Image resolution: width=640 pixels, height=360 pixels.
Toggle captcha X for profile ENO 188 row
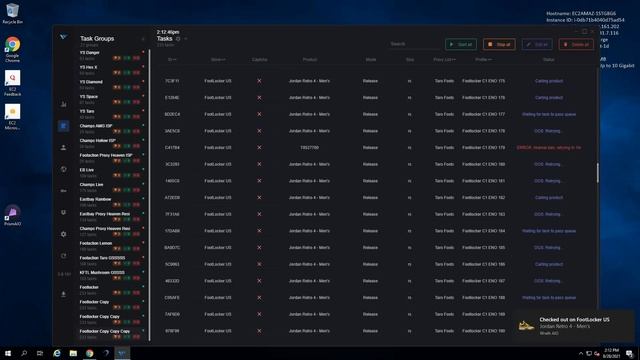(x=259, y=298)
